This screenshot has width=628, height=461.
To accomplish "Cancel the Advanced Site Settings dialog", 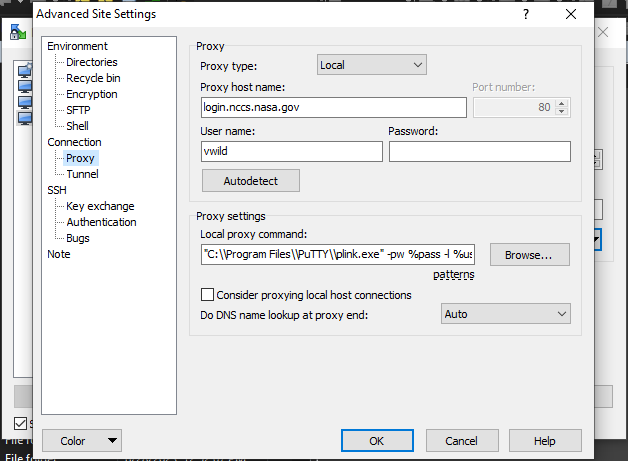I will [x=460, y=441].
